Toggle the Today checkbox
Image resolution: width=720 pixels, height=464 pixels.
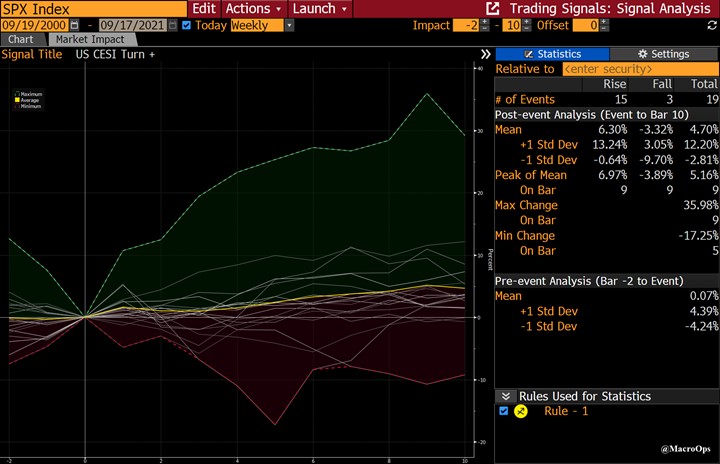187,25
